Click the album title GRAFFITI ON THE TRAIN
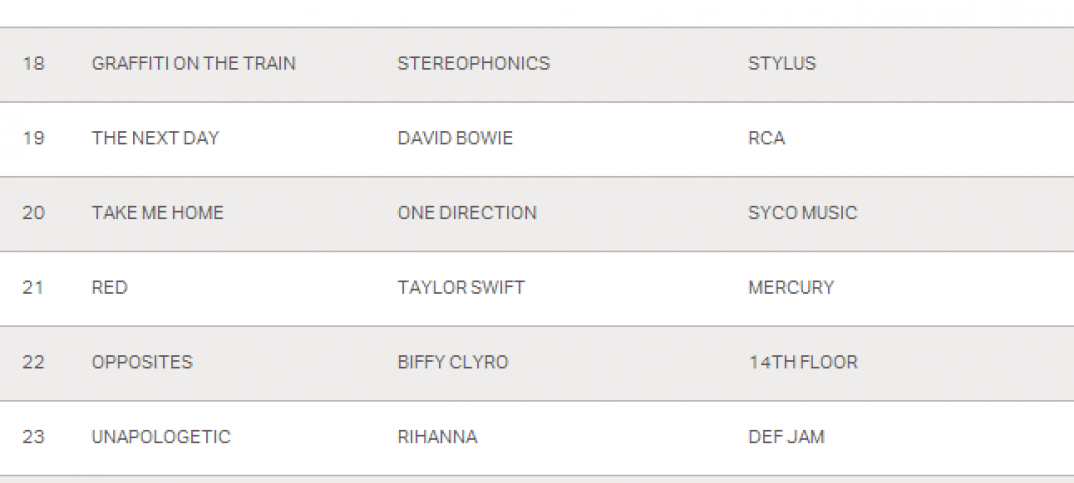The height and width of the screenshot is (483, 1074). coord(193,63)
